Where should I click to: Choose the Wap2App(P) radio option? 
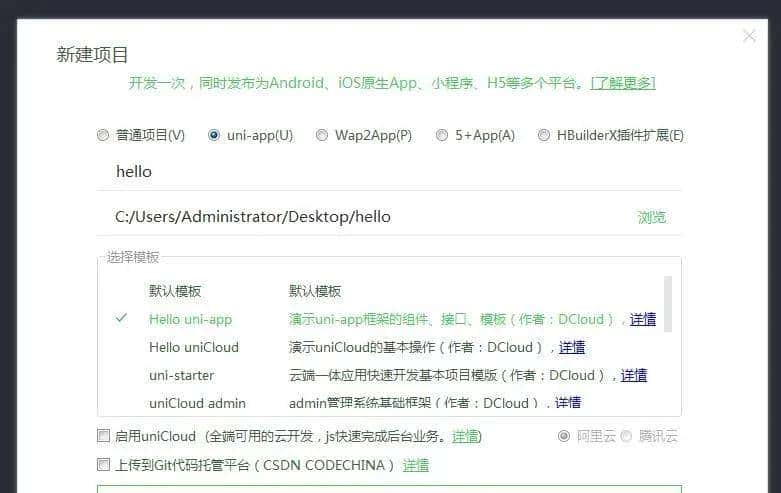322,135
